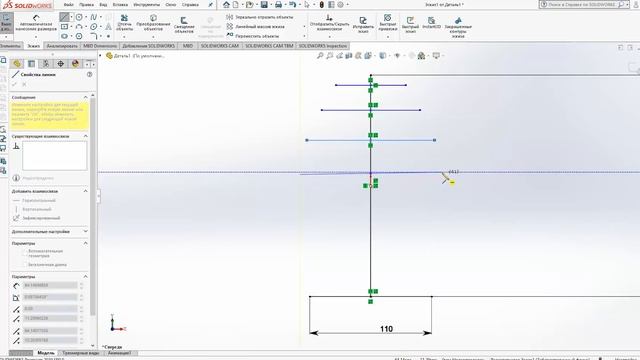640x360 pixels.
Task: Open the Line tool dropdown arrow
Action: (x=71, y=17)
